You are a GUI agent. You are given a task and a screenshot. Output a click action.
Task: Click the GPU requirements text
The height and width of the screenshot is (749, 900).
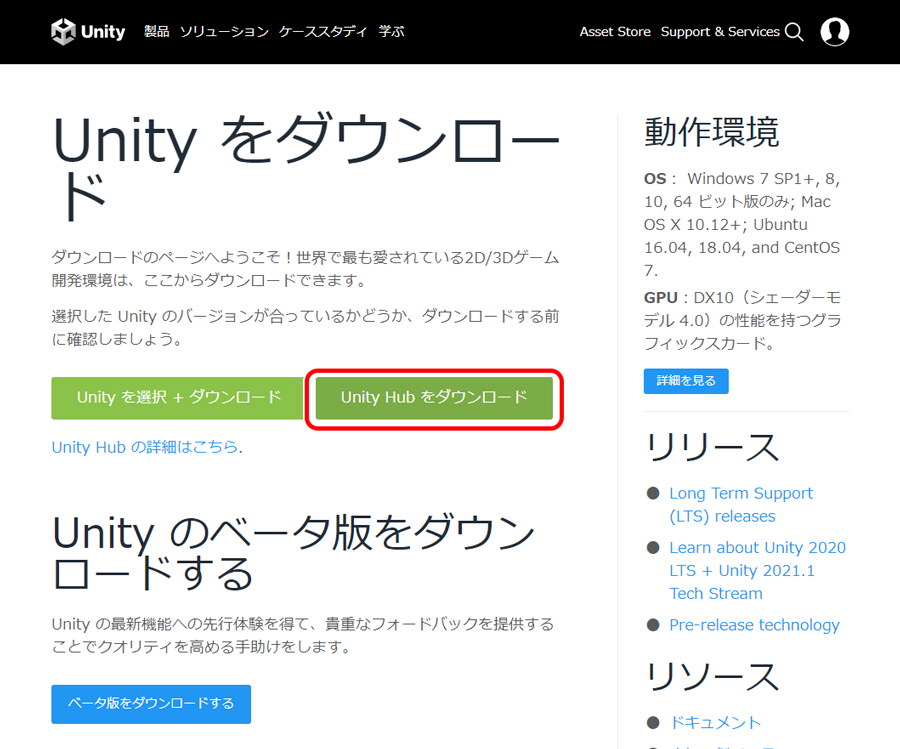click(742, 320)
